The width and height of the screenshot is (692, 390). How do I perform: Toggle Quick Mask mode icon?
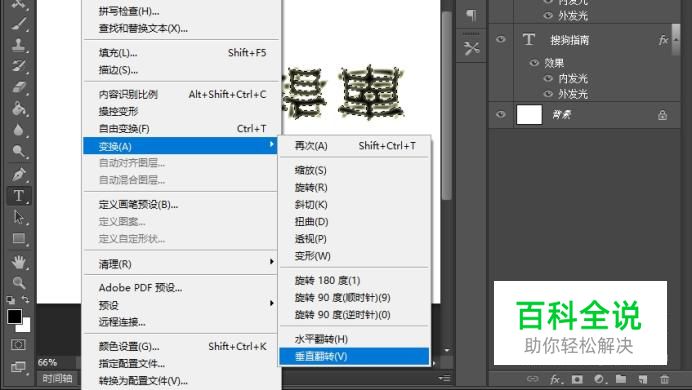click(x=18, y=345)
